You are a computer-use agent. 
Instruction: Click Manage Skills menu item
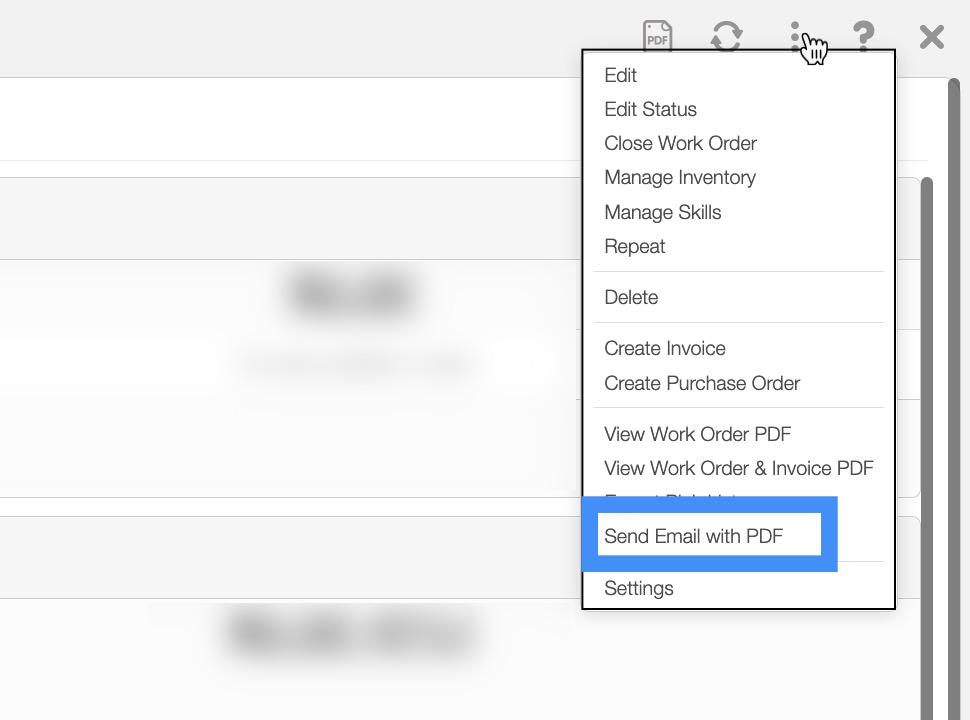[662, 212]
